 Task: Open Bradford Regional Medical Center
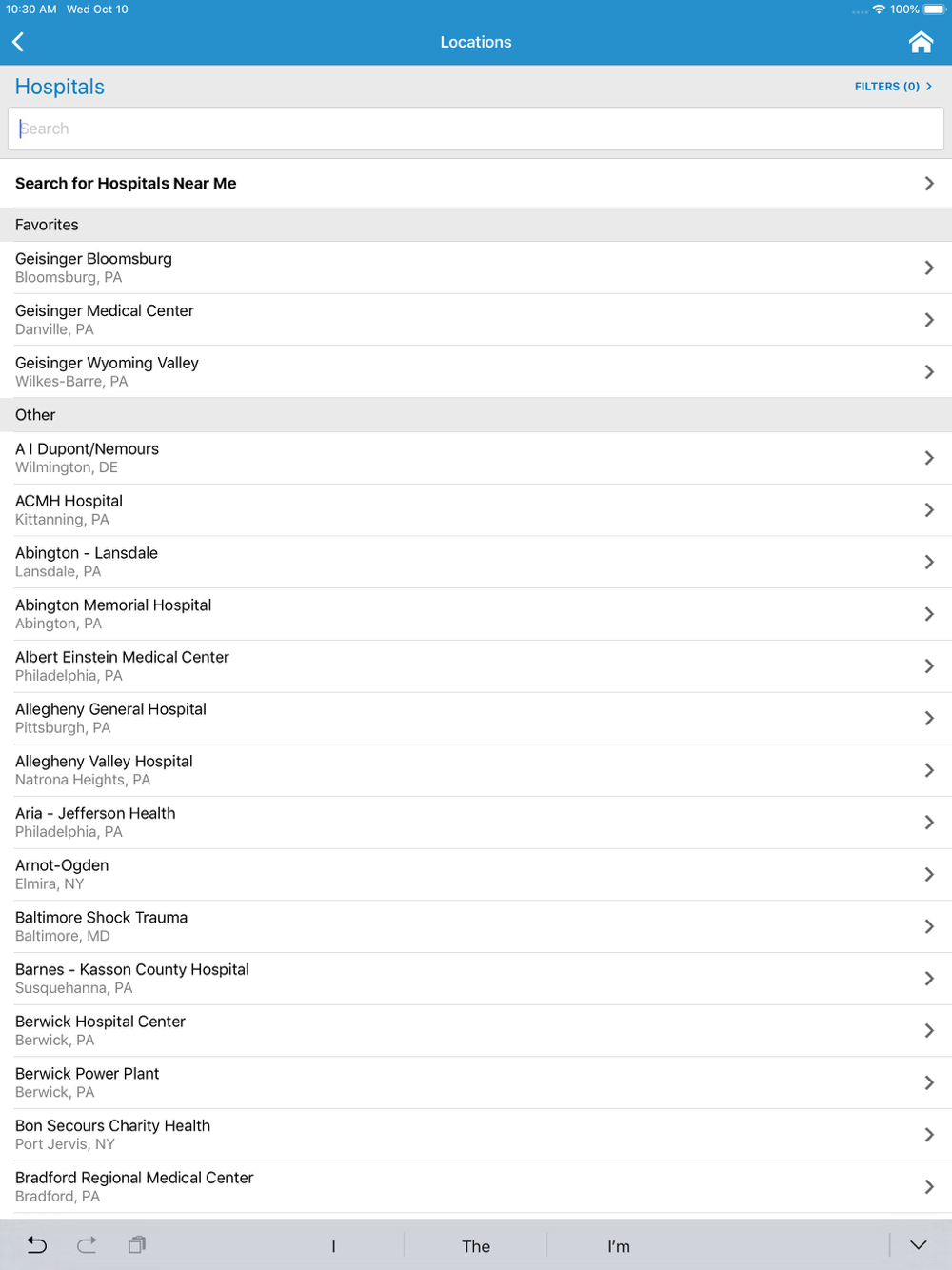click(x=476, y=1186)
